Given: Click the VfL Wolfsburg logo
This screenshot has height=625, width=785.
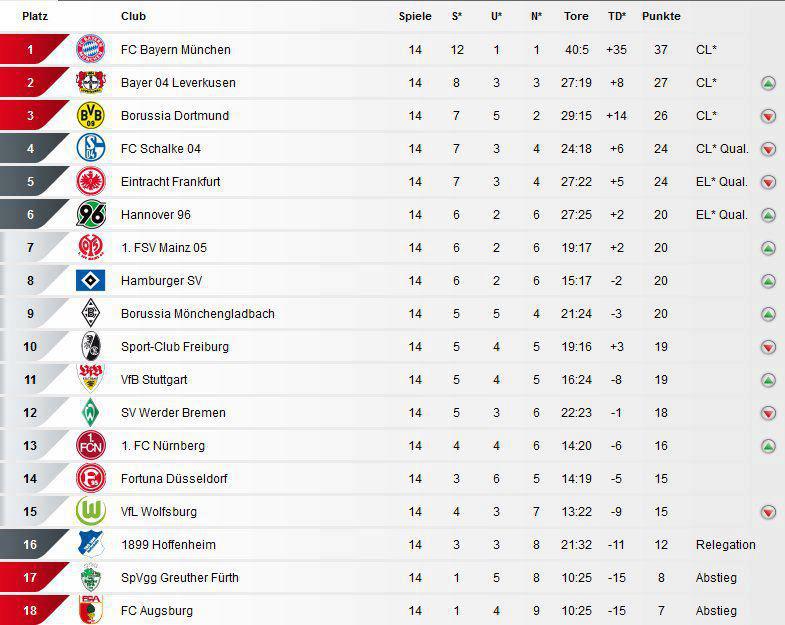Looking at the screenshot, I should pos(91,511).
